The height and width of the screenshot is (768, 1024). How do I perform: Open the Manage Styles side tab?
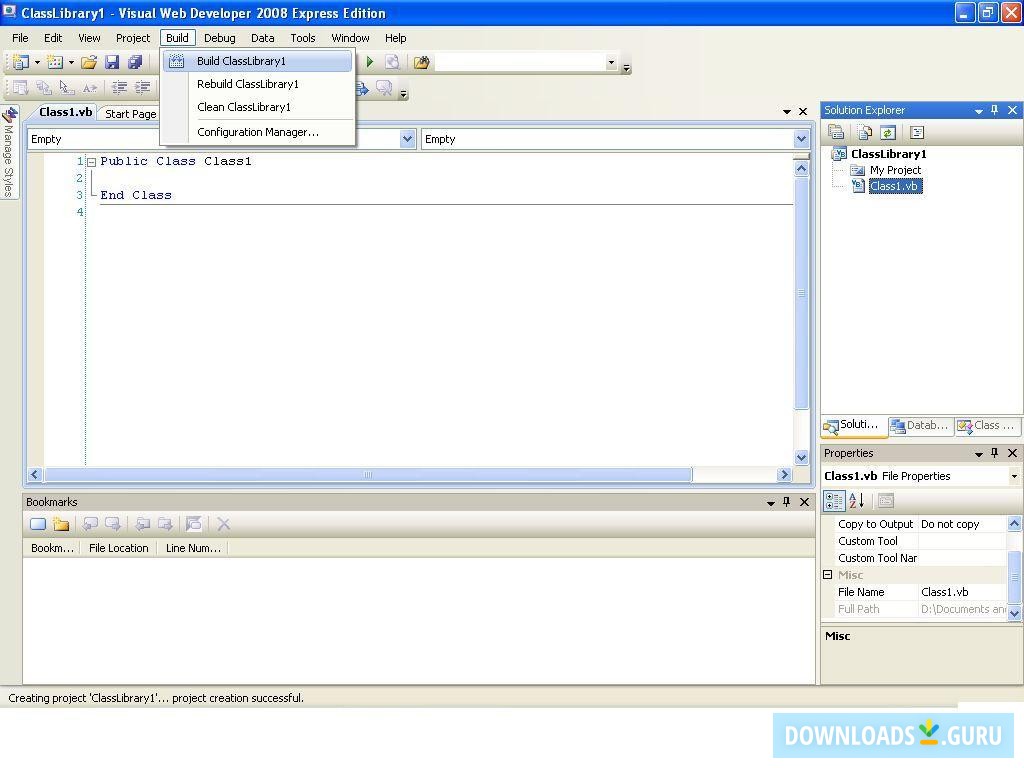(x=8, y=153)
